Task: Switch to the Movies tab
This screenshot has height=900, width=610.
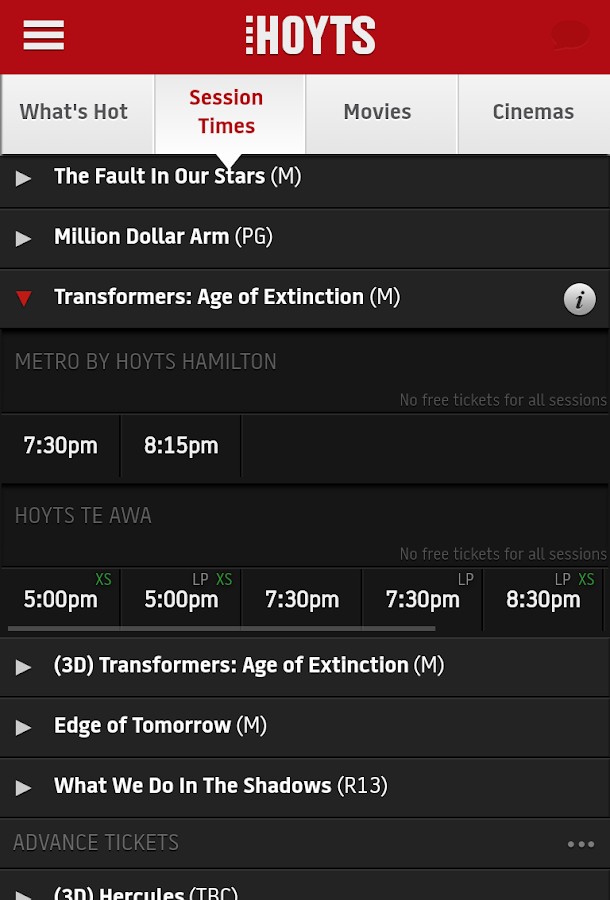Action: (x=378, y=112)
